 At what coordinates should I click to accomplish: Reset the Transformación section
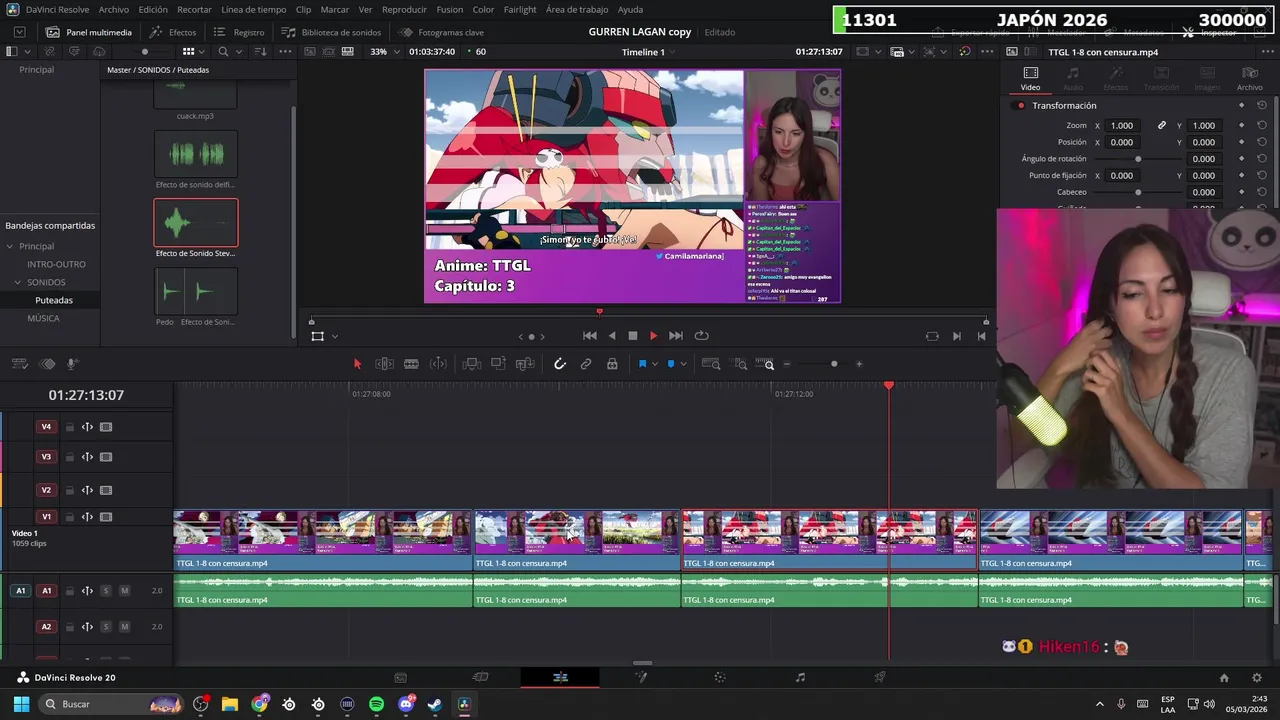click(x=1262, y=105)
